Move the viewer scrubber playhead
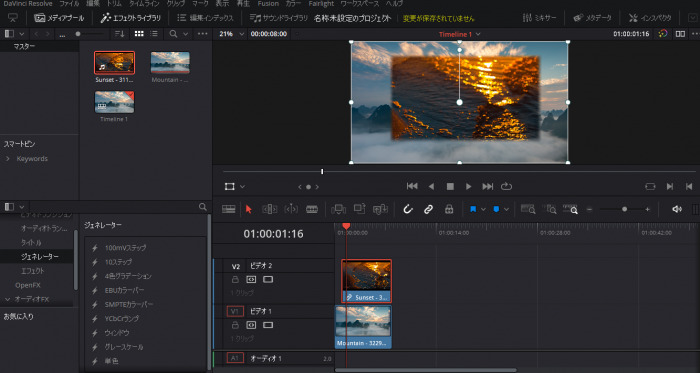This screenshot has width=700, height=373. tap(322, 172)
